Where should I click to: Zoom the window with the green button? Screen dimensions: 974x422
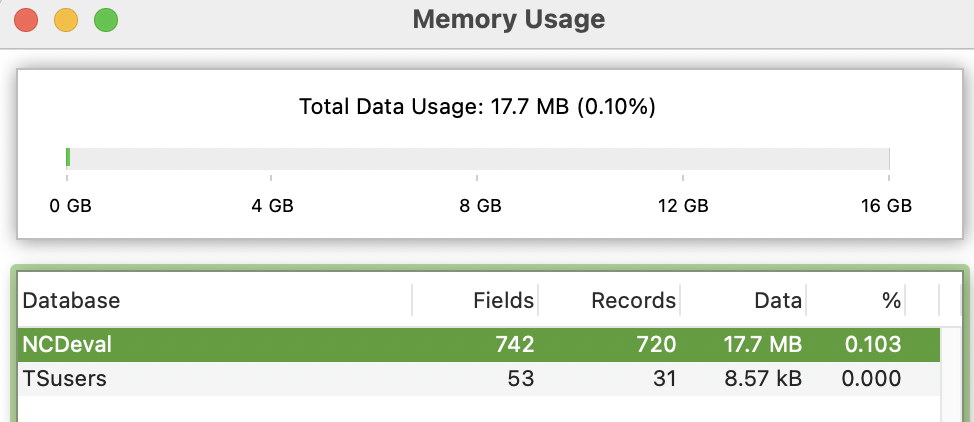tap(105, 19)
